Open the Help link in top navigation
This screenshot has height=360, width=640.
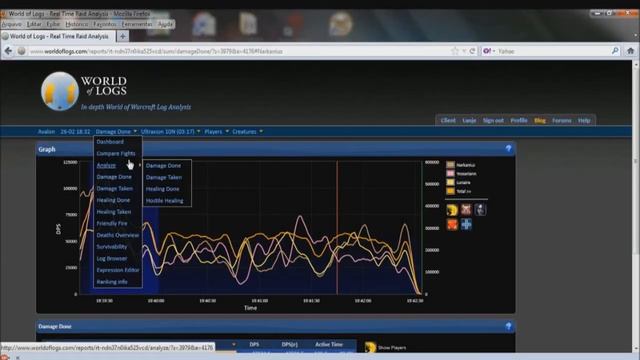[584, 120]
